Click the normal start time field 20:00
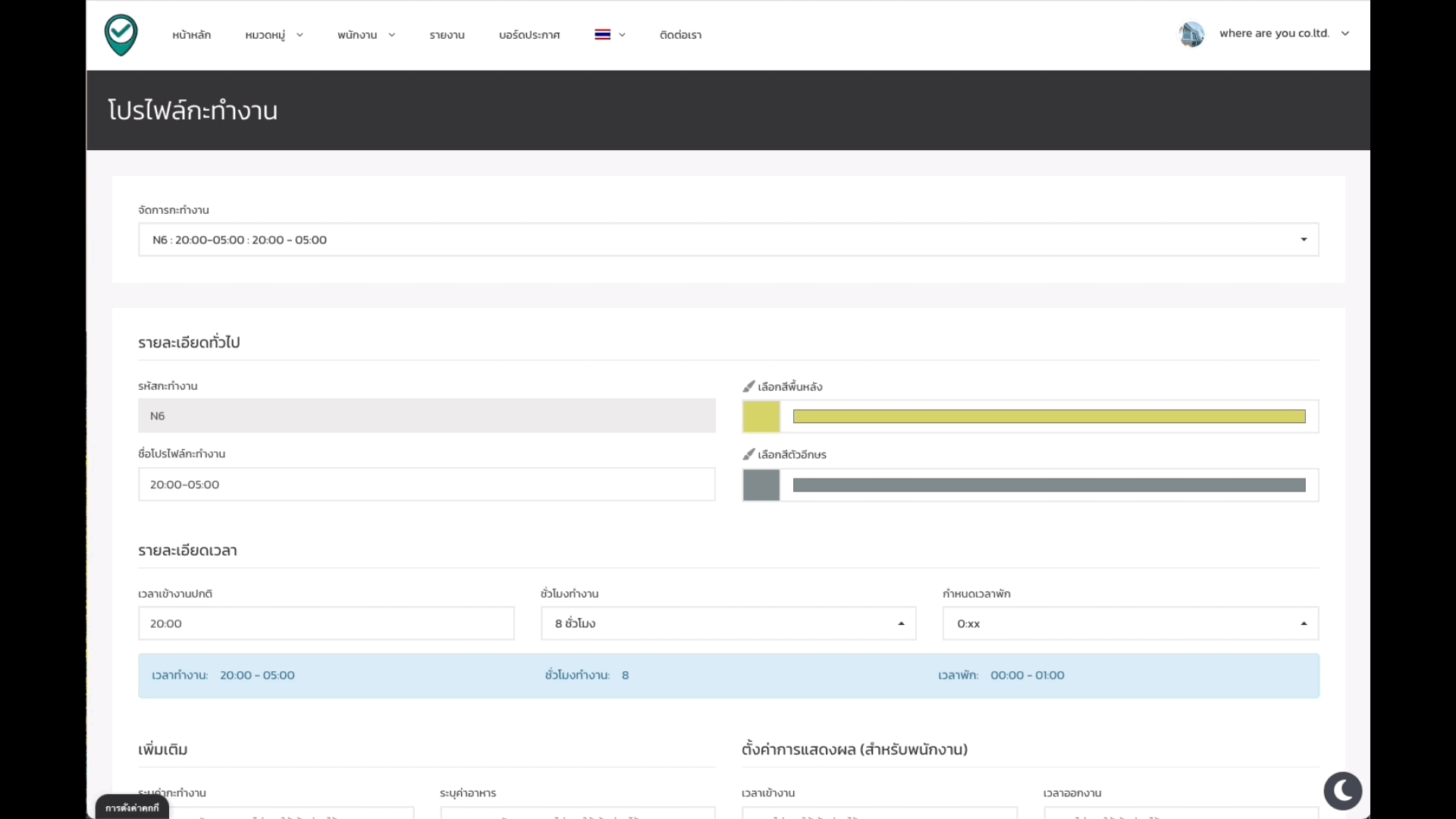The image size is (1456, 819). click(x=326, y=623)
